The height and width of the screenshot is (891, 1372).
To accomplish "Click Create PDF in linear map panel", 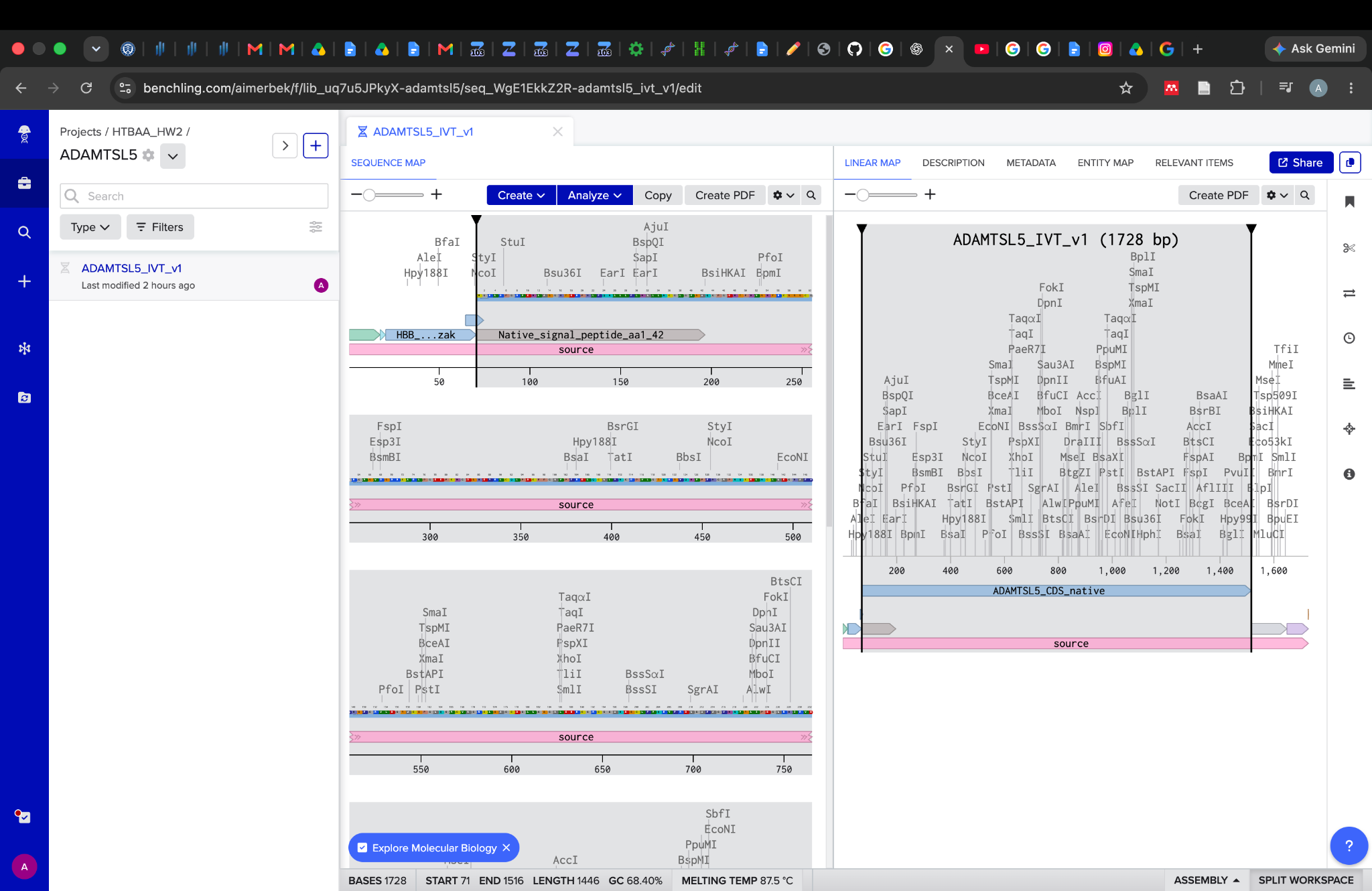I will 1219,195.
